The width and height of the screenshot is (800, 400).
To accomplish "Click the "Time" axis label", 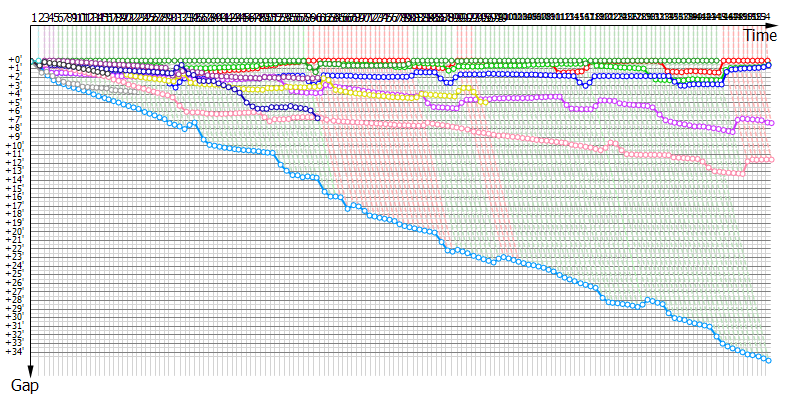I will [x=759, y=35].
